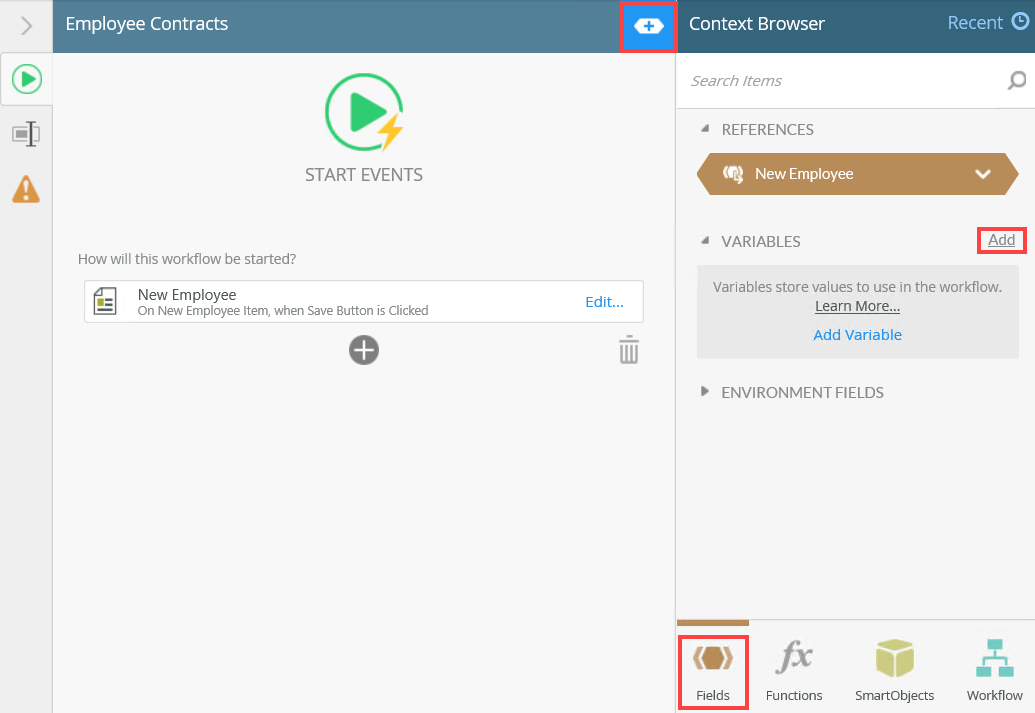The width and height of the screenshot is (1035, 713).
Task: Toggle the Context Browser blue button
Action: pos(648,26)
